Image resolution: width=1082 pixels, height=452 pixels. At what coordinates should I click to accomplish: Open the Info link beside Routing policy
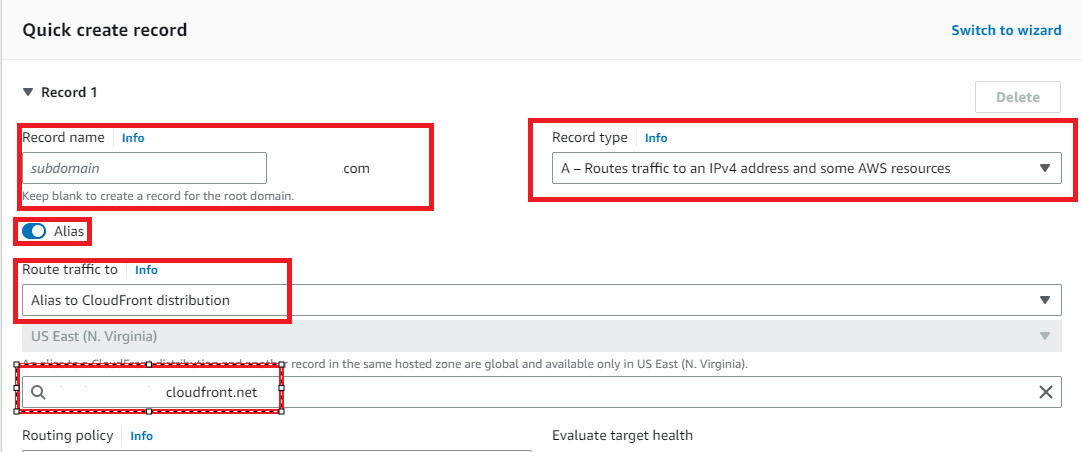[x=141, y=435]
